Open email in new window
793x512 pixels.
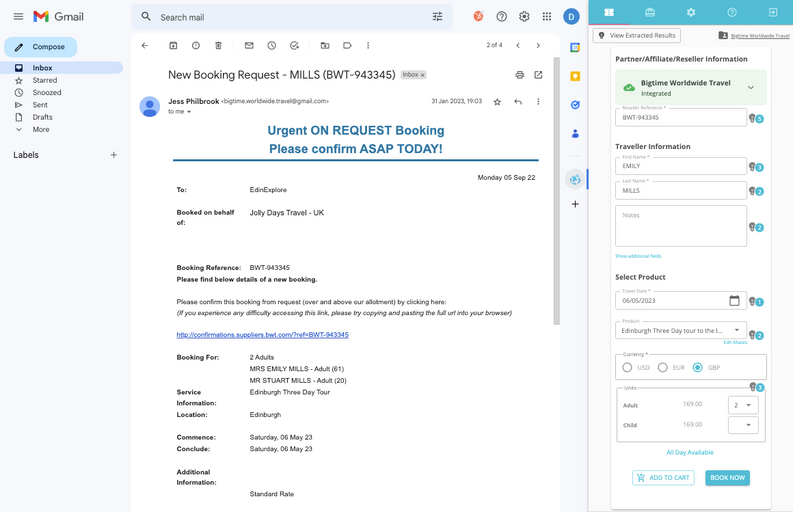(538, 75)
